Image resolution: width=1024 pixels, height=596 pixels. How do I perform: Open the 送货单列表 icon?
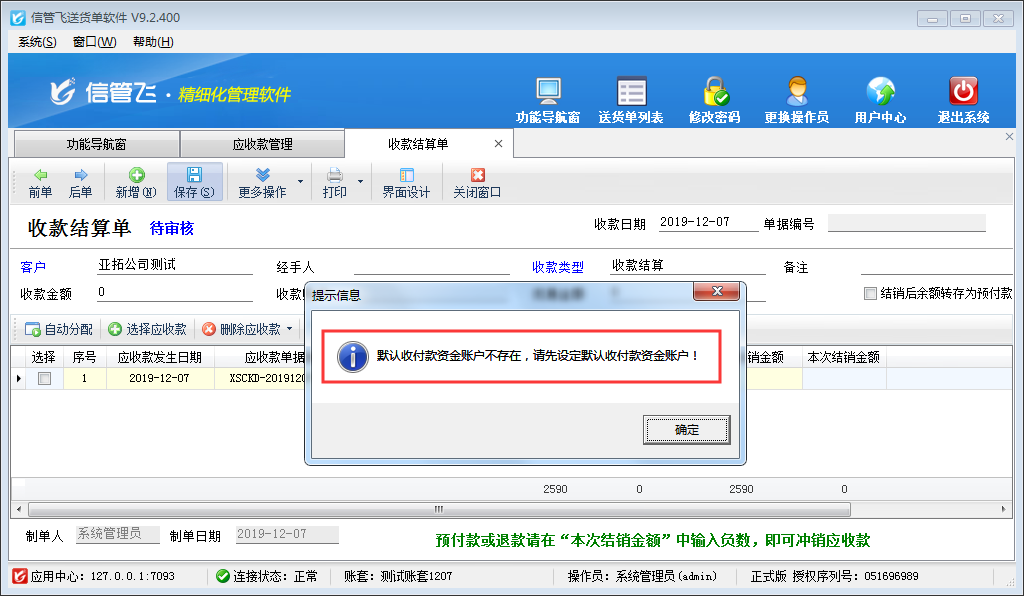point(631,92)
